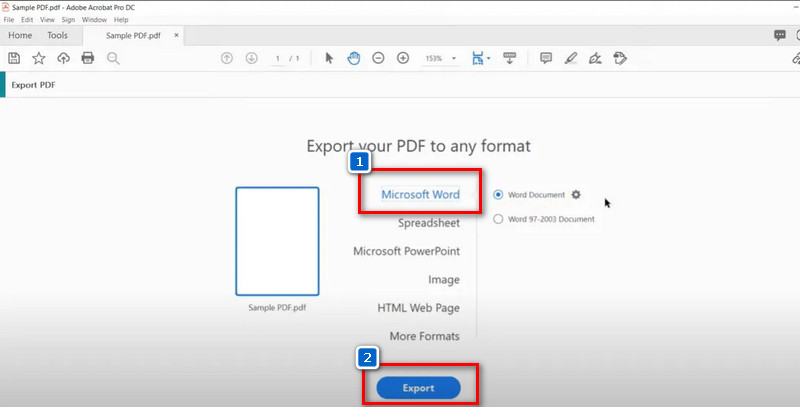Go to next page arrow
Screen dimensions: 800x407
pos(251,58)
